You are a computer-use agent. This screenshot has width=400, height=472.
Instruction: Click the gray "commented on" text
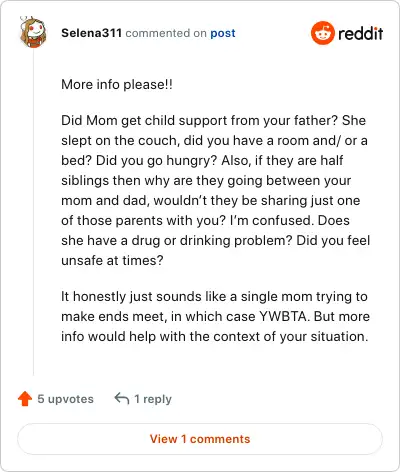point(166,33)
